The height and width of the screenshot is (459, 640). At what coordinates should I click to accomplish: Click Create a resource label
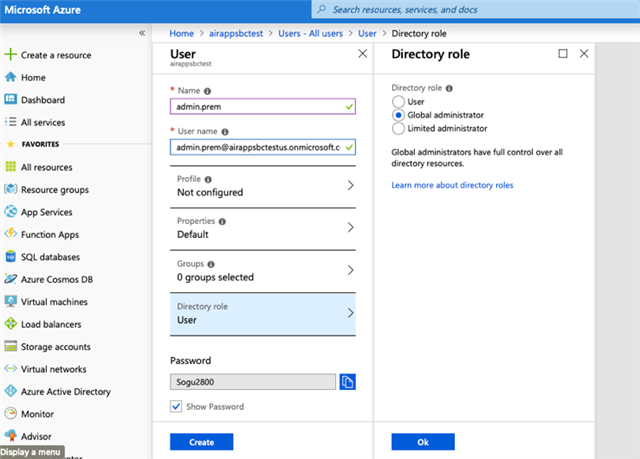pyautogui.click(x=56, y=55)
